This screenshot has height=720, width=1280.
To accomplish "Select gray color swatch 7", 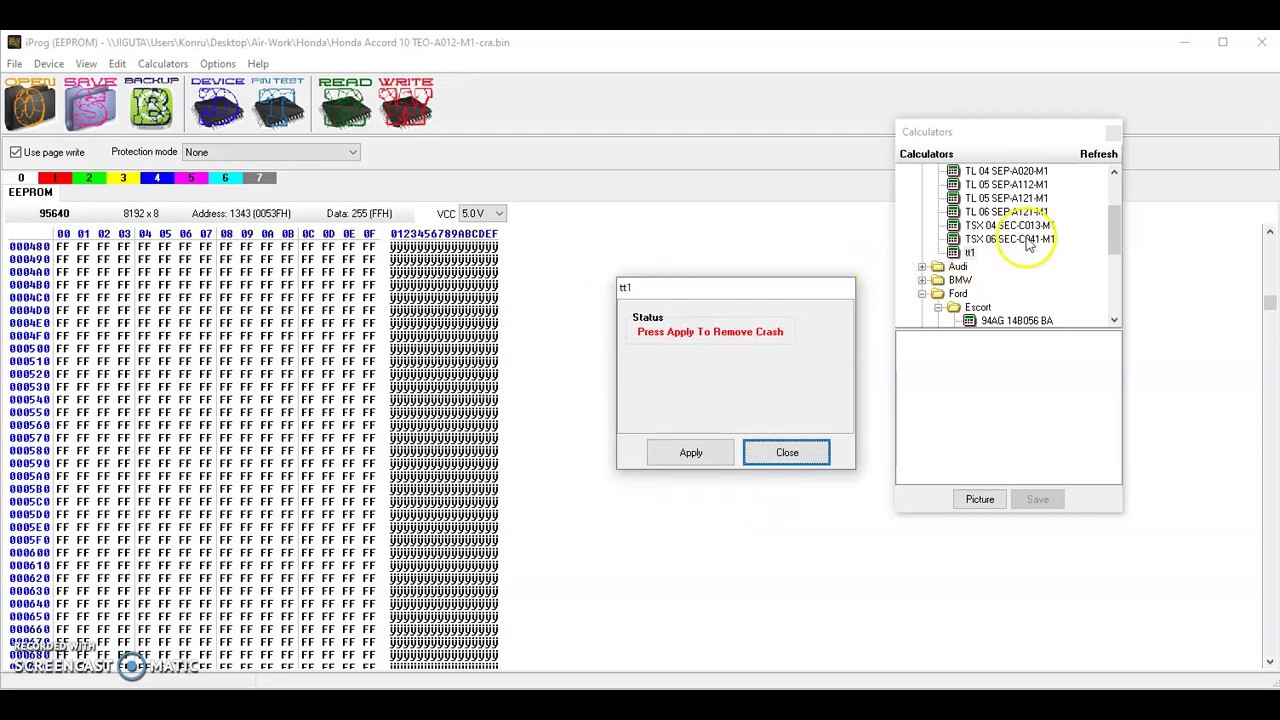I will (258, 178).
